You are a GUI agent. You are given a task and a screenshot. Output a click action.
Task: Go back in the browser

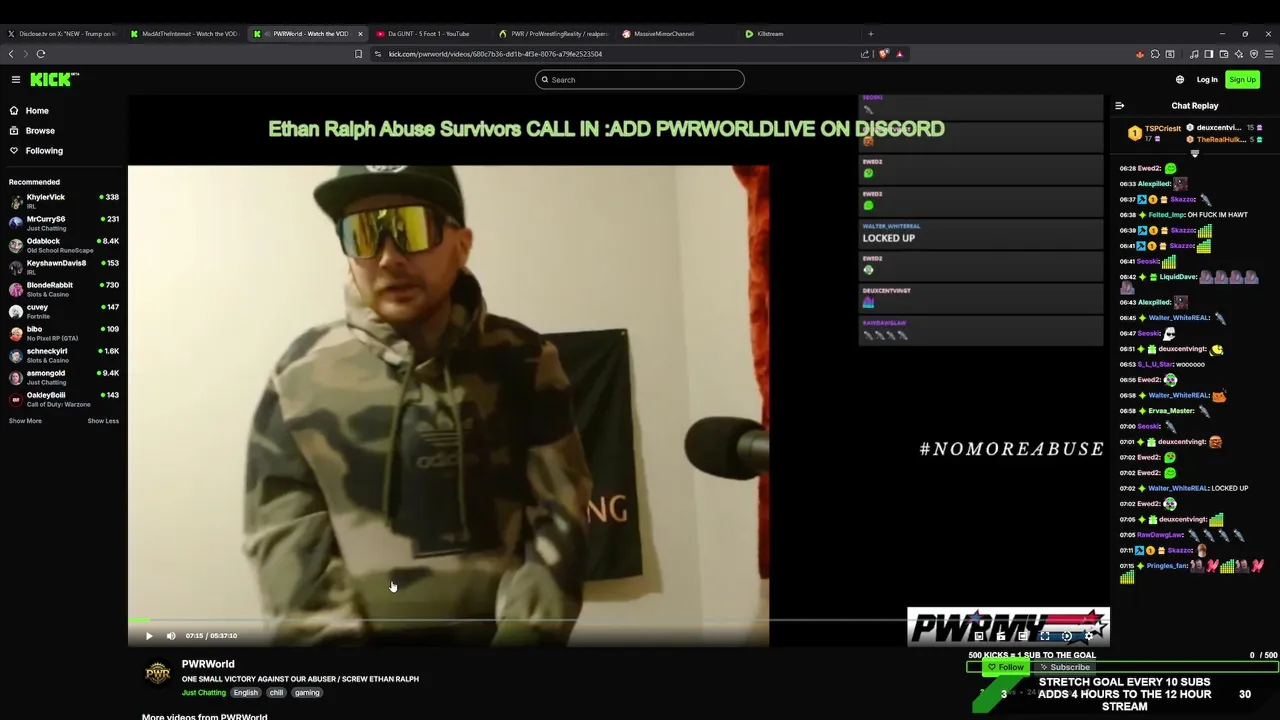coord(11,54)
